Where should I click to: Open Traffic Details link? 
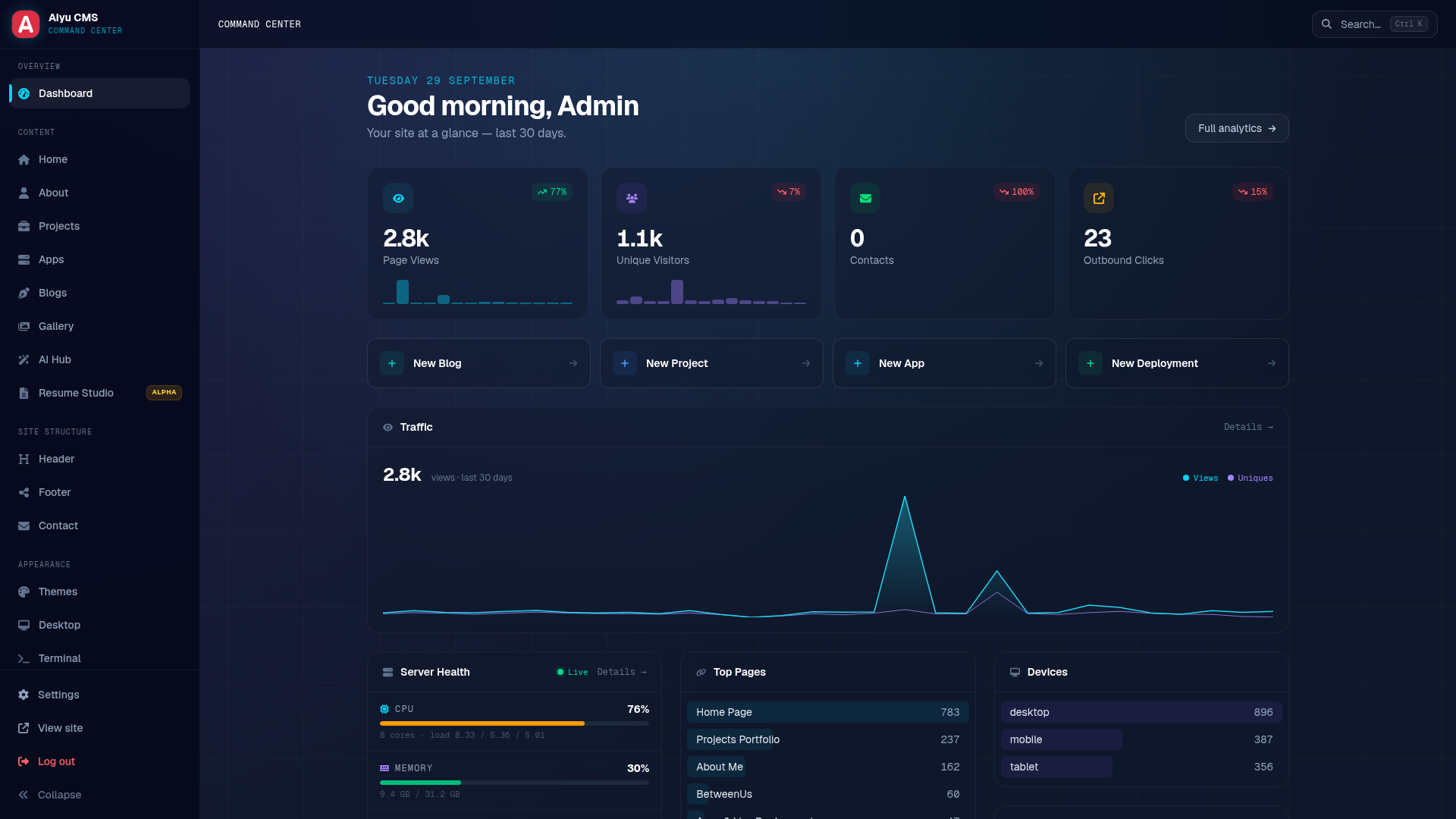click(x=1248, y=427)
